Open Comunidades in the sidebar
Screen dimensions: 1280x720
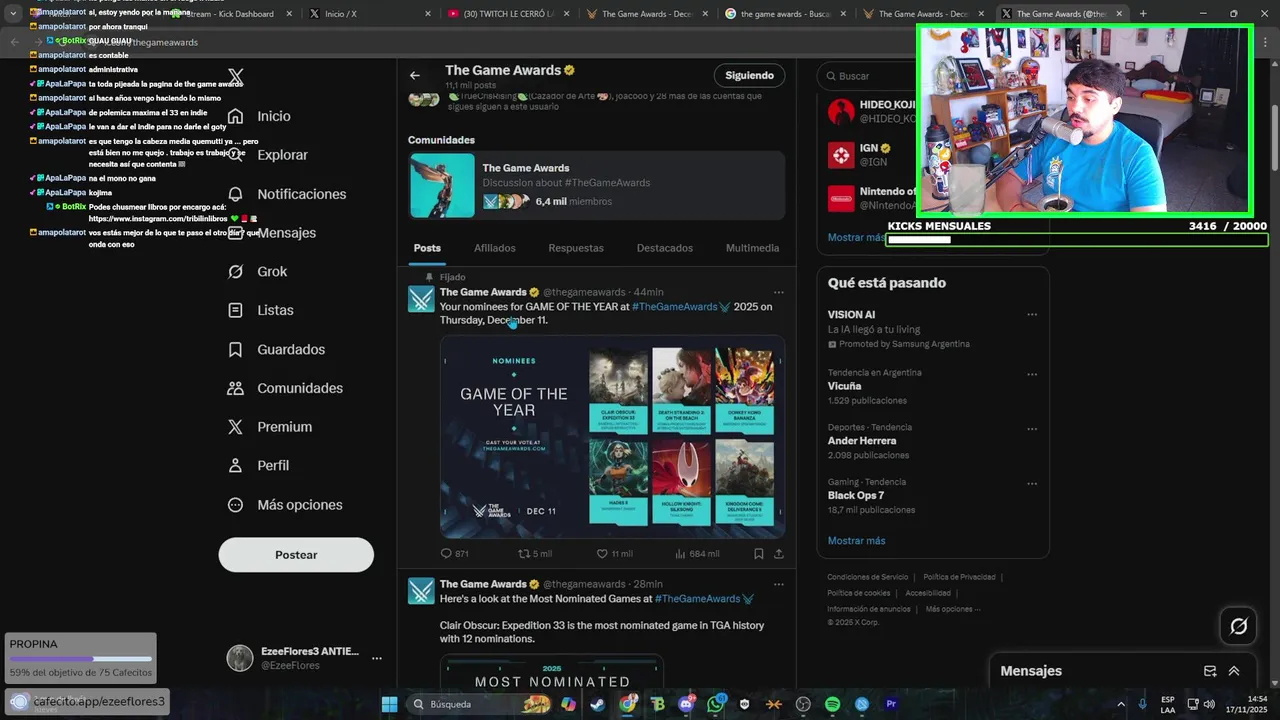point(285,388)
